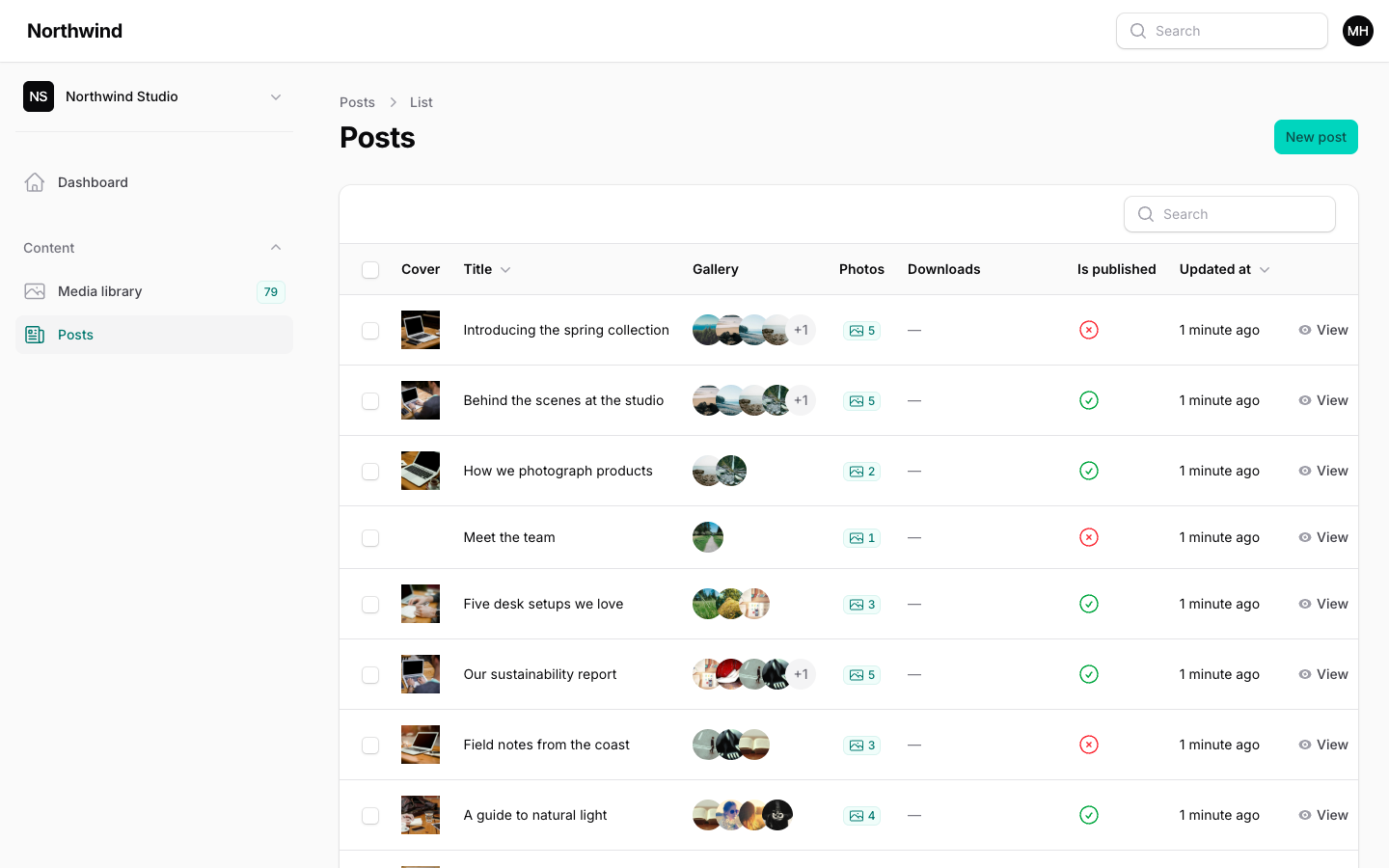This screenshot has height=868, width=1389.
Task: Click the title 'A guide to natural light'
Action: point(535,815)
